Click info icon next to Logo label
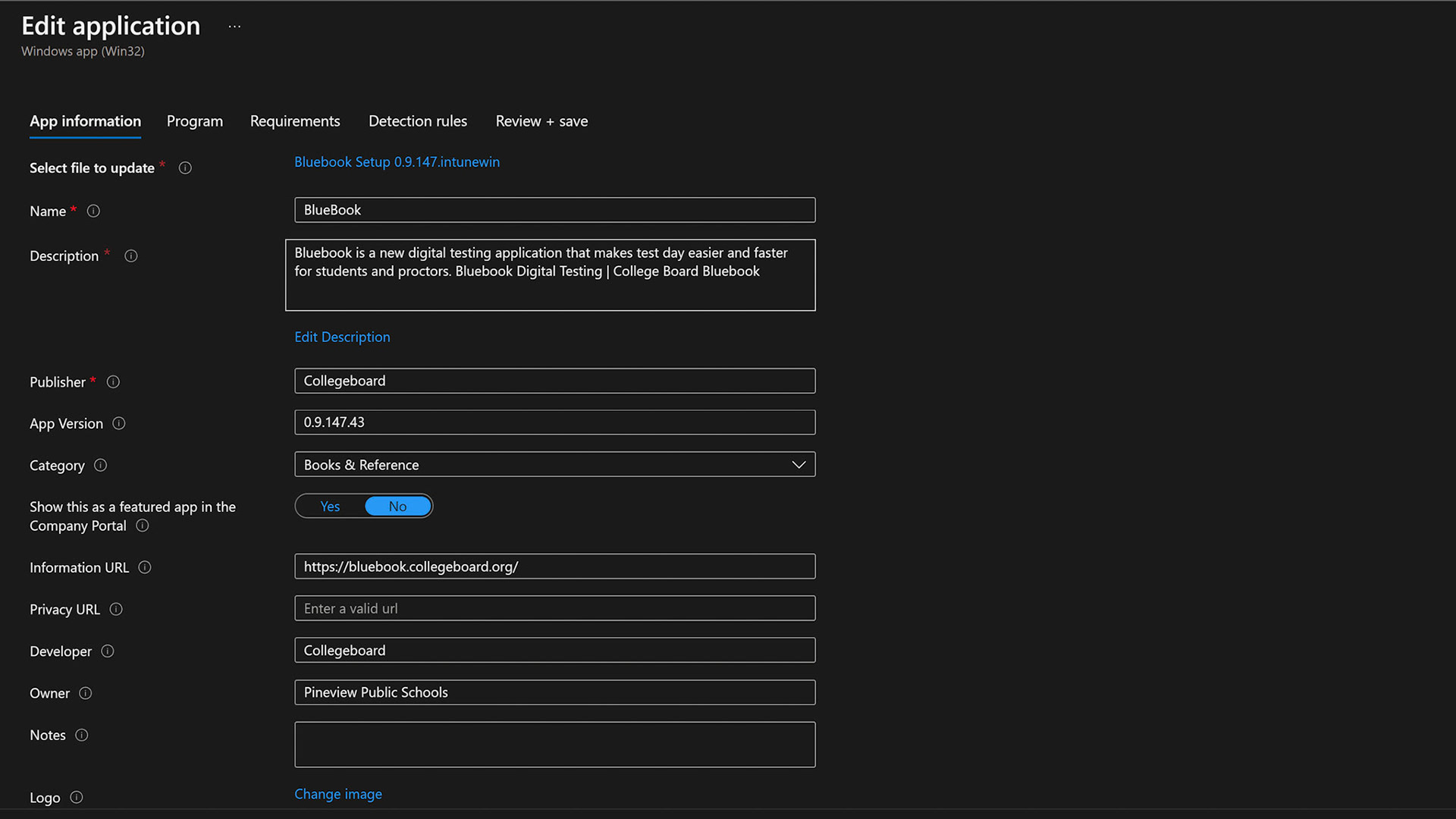 pos(77,798)
